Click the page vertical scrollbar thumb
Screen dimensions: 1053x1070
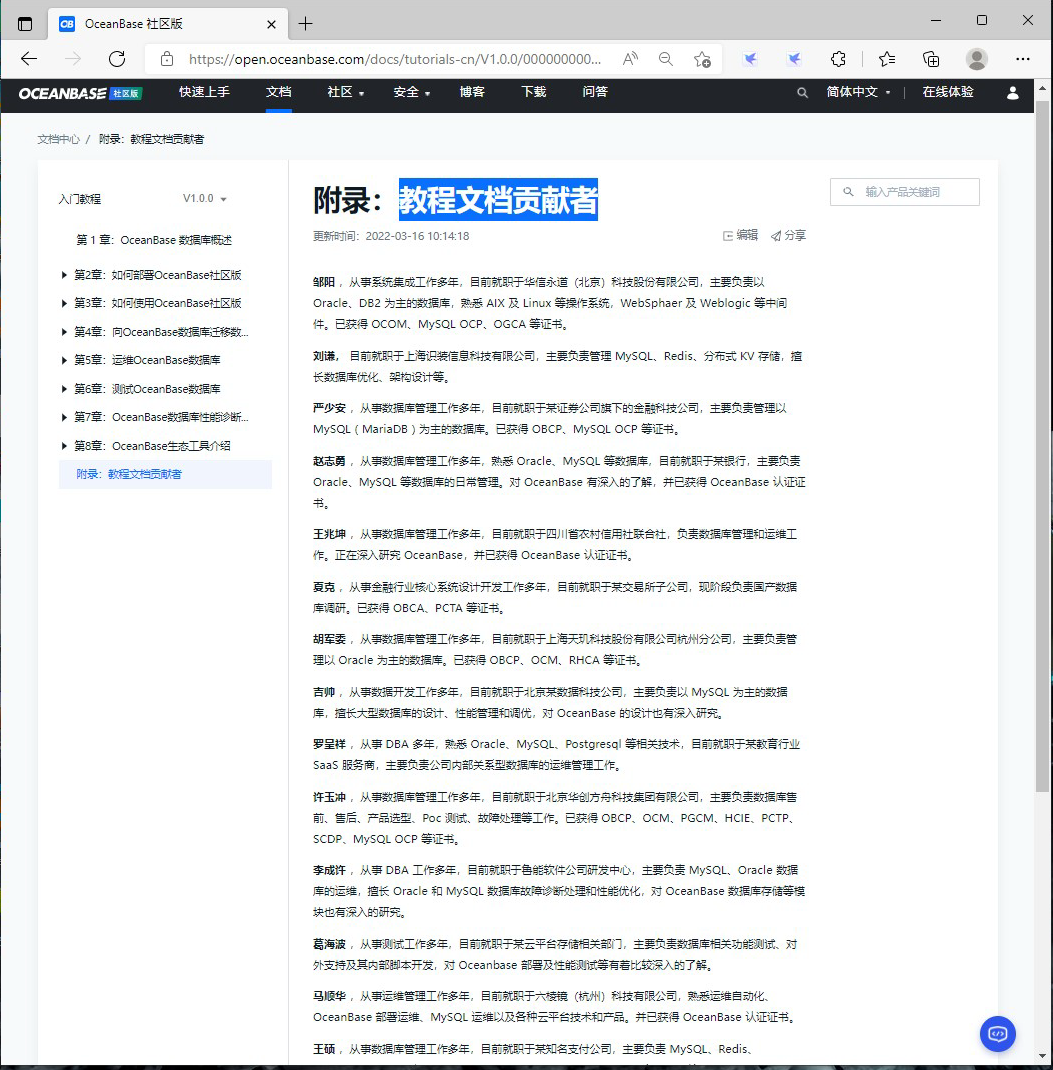pos(1042,446)
